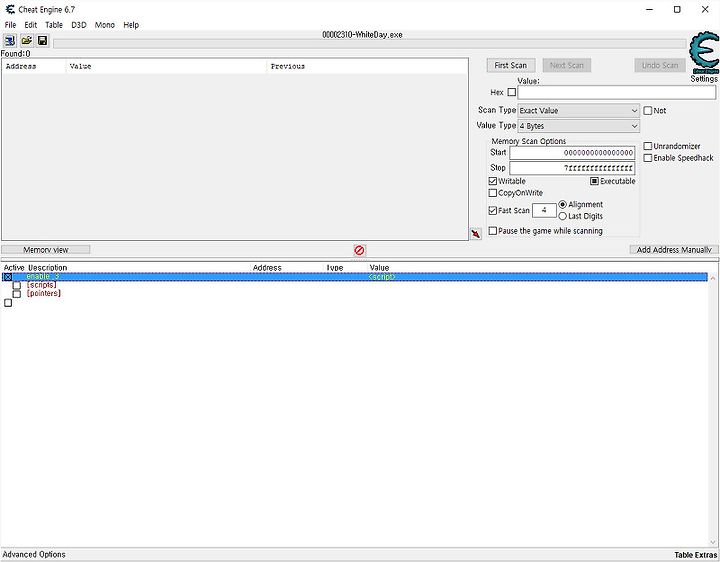Activate the [pointers] entry checkbox
The height and width of the screenshot is (562, 720).
17,294
